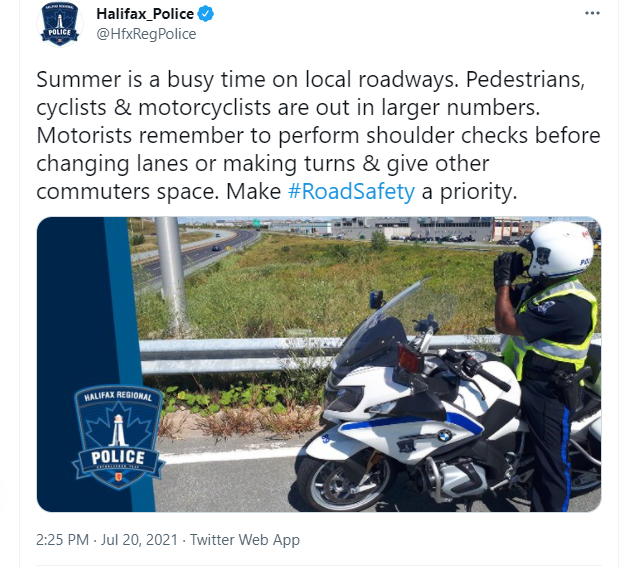Image resolution: width=621 pixels, height=569 pixels.
Task: Click the motorcycle front wheel in photo
Action: pos(341,481)
